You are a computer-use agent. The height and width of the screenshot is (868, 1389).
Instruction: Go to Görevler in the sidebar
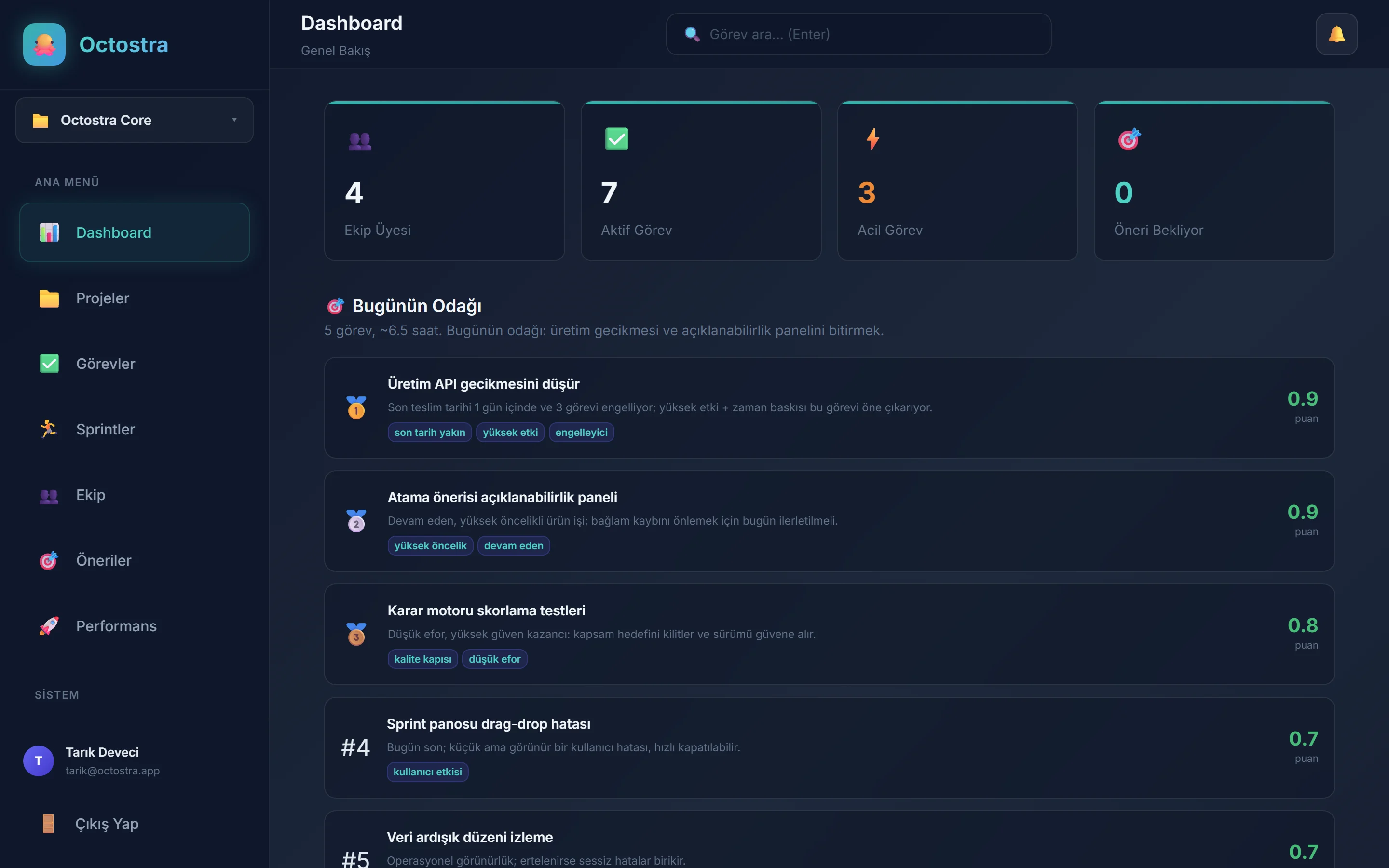(134, 364)
